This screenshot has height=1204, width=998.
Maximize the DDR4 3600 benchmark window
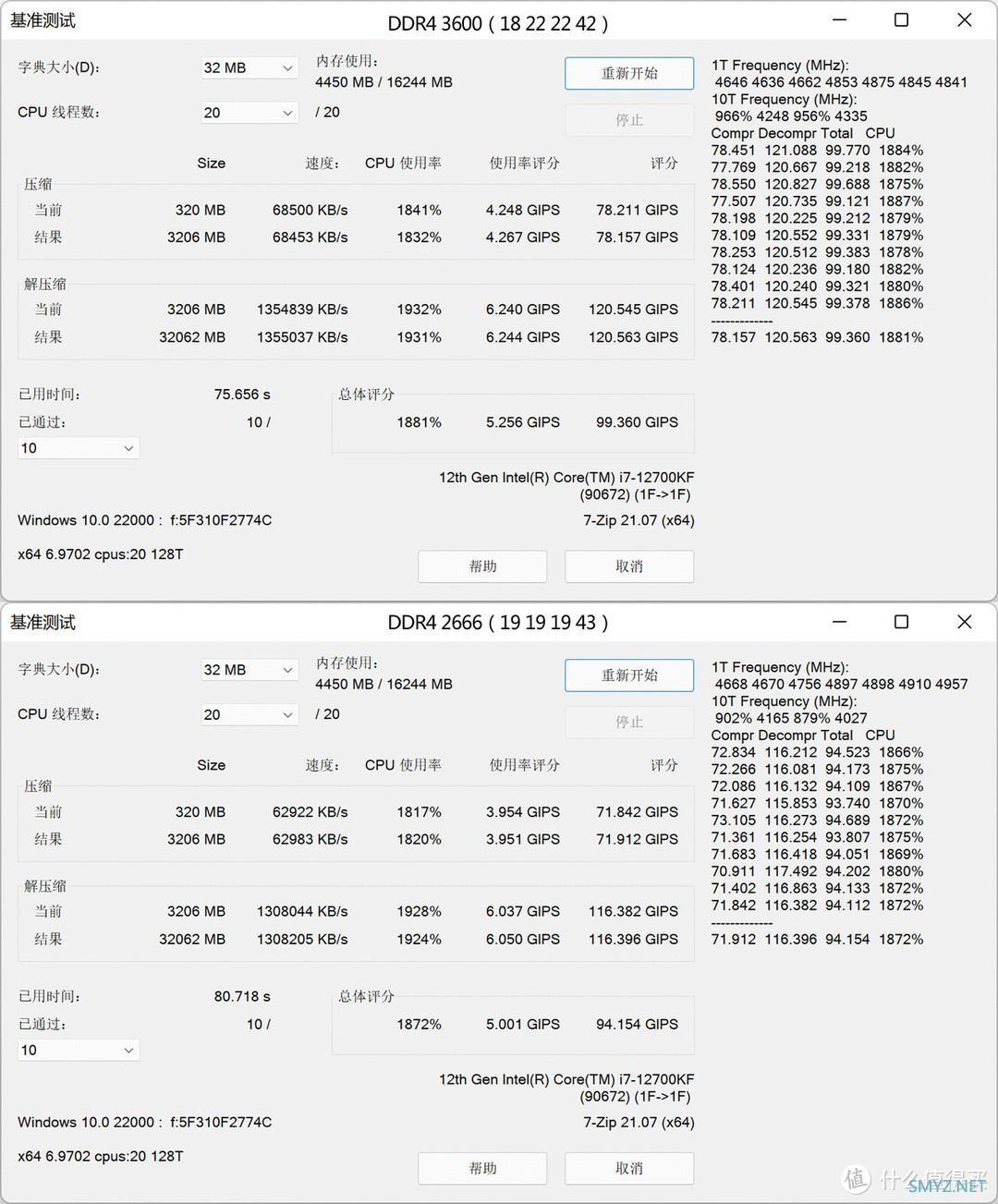click(x=902, y=20)
